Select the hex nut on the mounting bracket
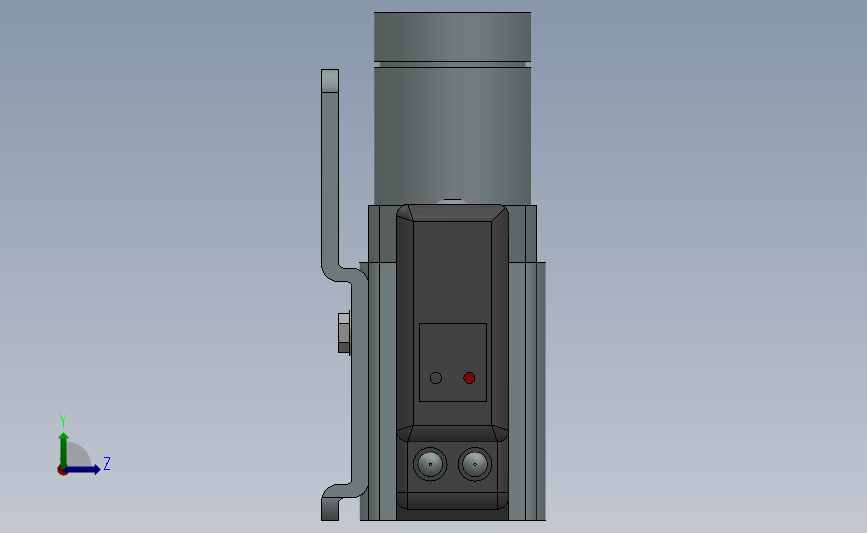Viewport: 867px width, 533px height. (x=344, y=333)
